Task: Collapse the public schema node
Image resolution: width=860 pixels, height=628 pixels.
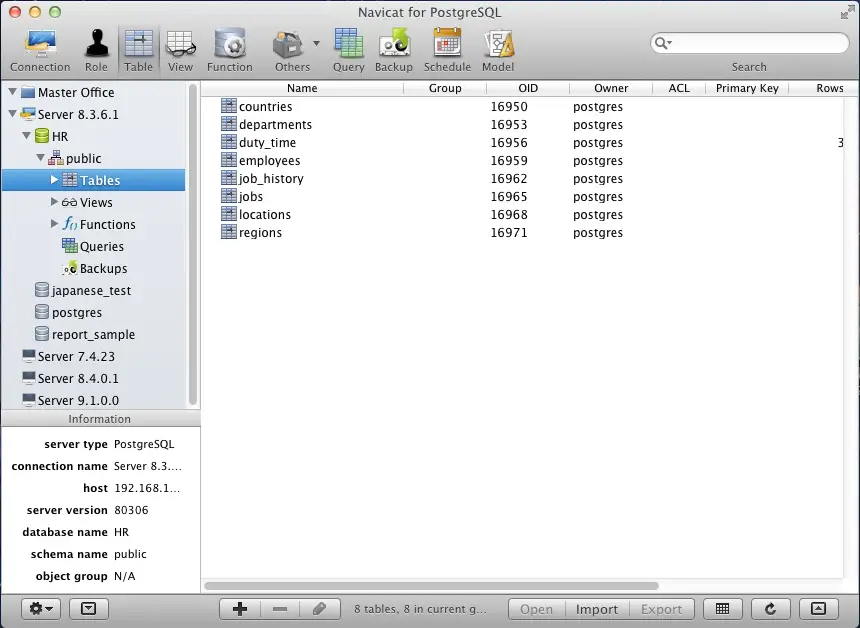Action: tap(41, 158)
